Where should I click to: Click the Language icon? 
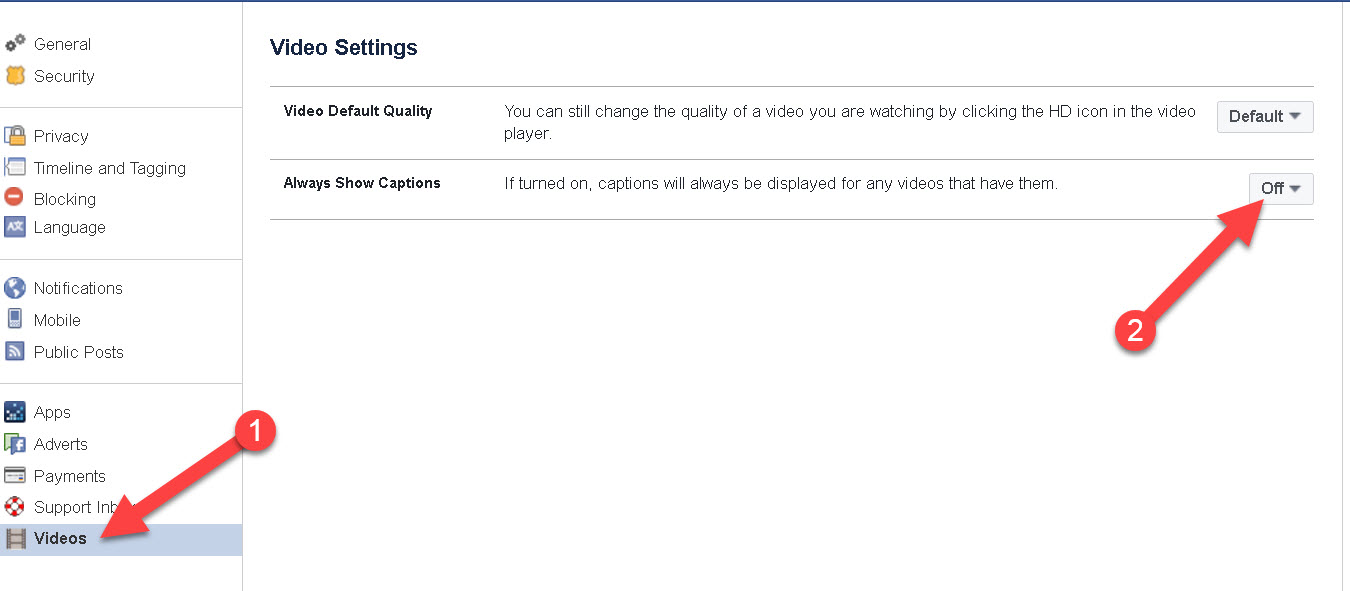[16, 227]
